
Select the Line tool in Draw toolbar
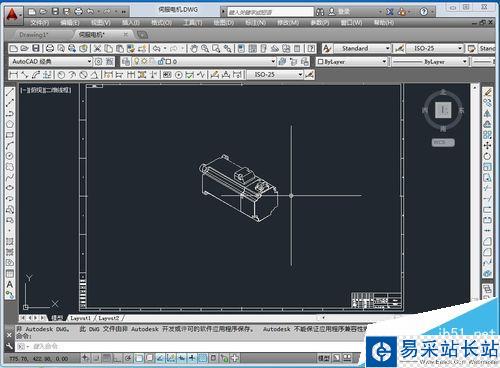(x=10, y=92)
